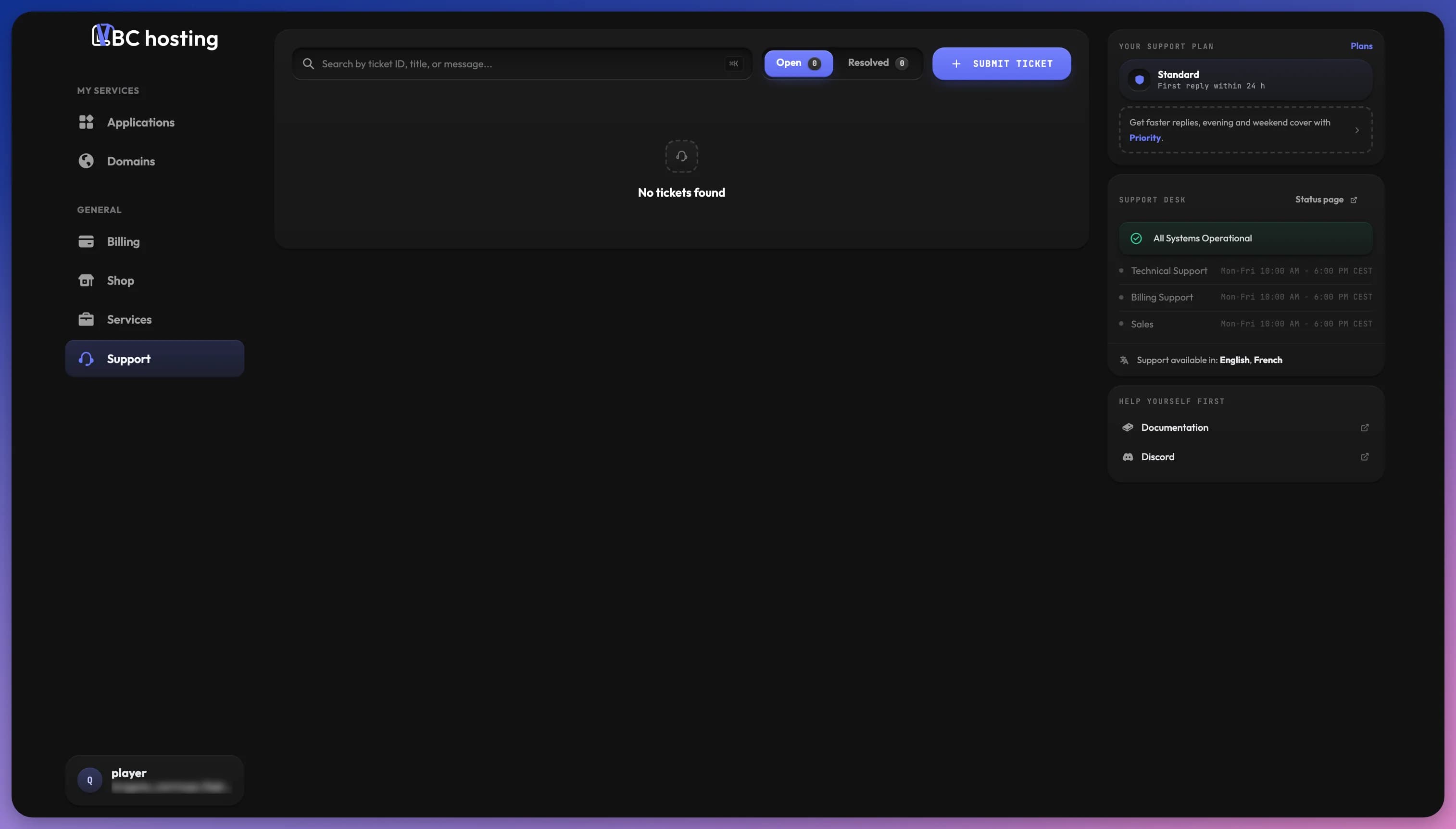Open the Status page link
The width and height of the screenshot is (1456, 829).
pyautogui.click(x=1326, y=200)
